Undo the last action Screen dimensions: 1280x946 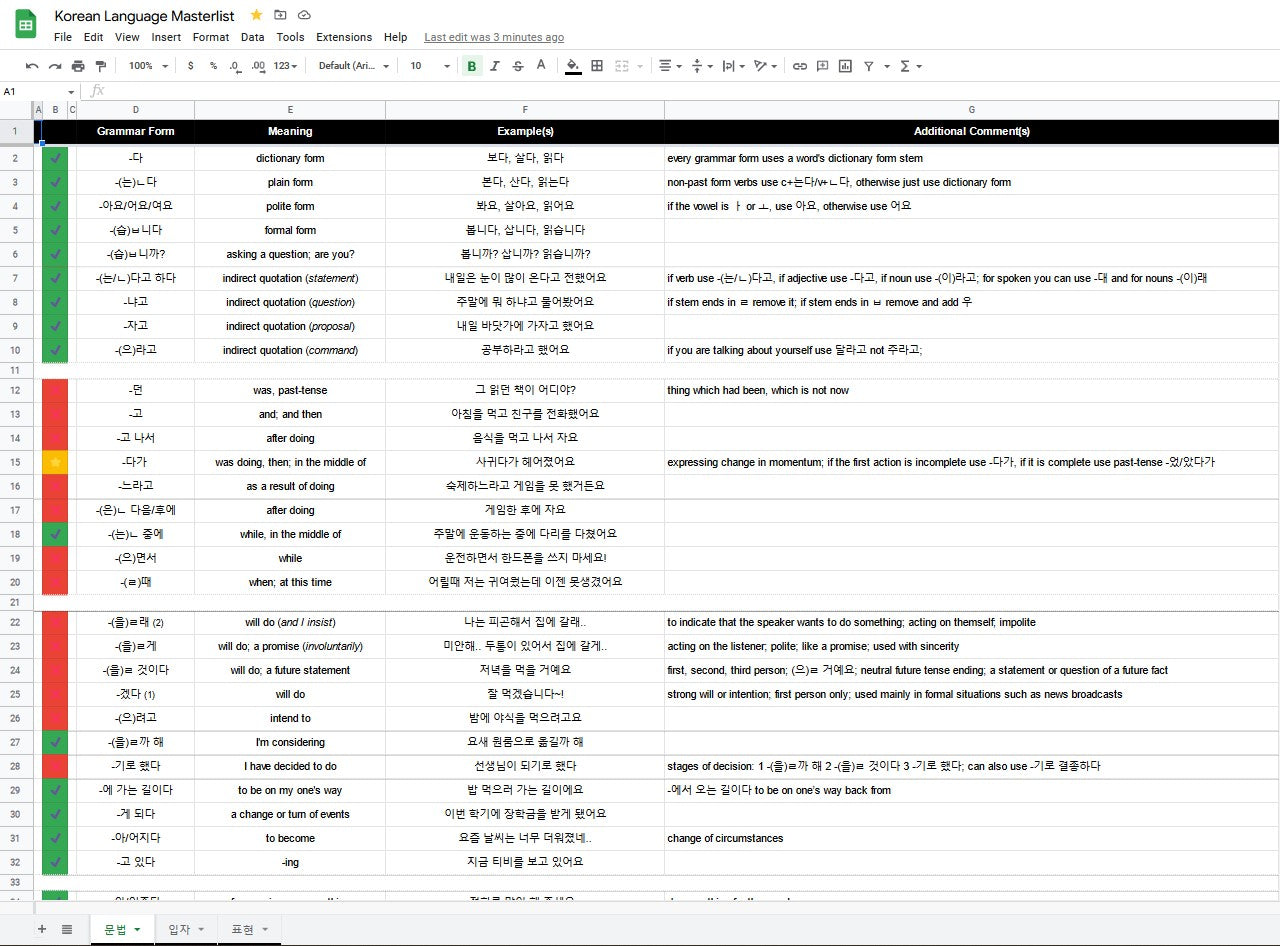pyautogui.click(x=31, y=65)
